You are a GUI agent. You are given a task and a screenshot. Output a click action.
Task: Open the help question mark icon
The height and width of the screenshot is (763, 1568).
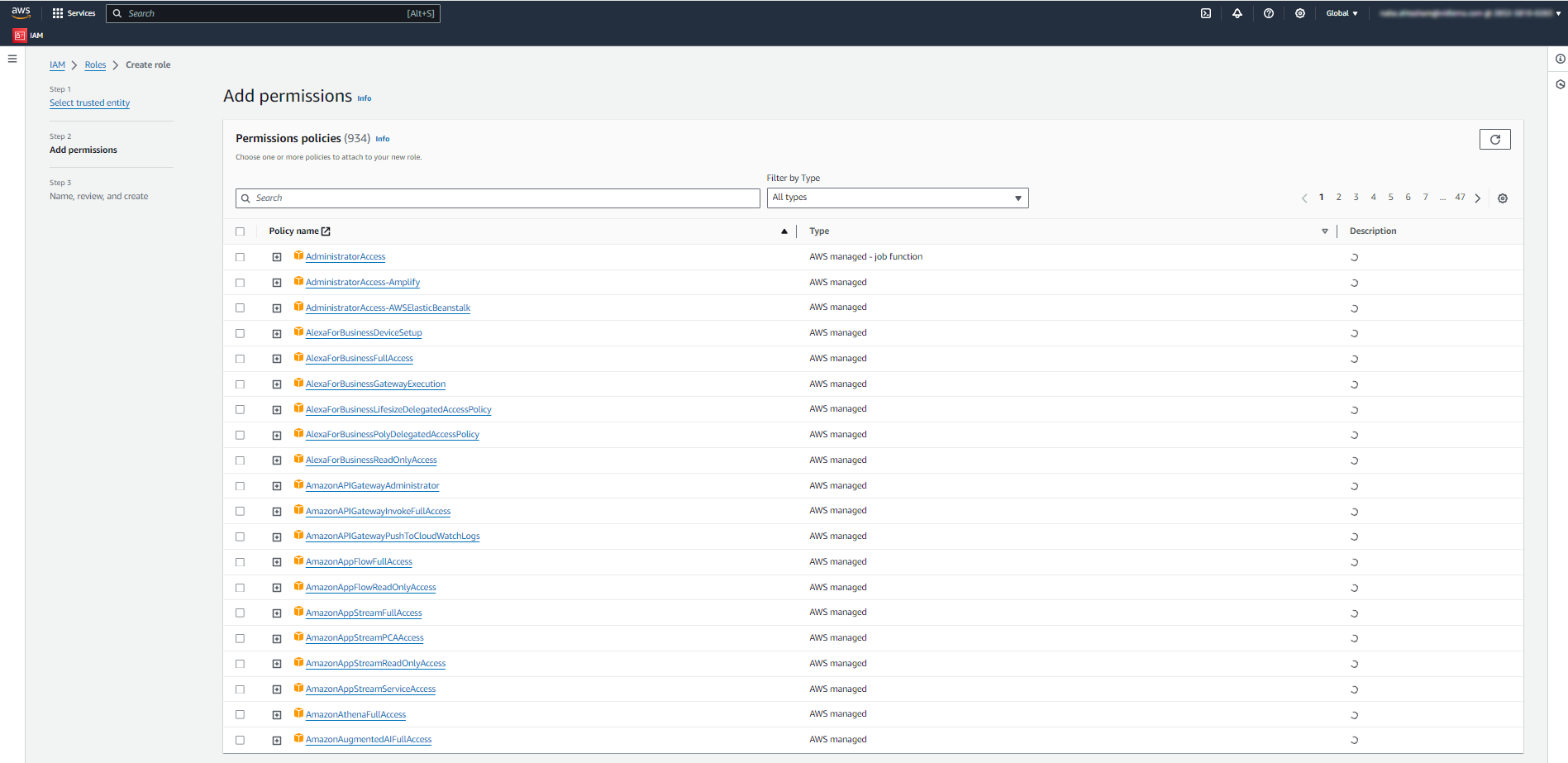point(1269,13)
